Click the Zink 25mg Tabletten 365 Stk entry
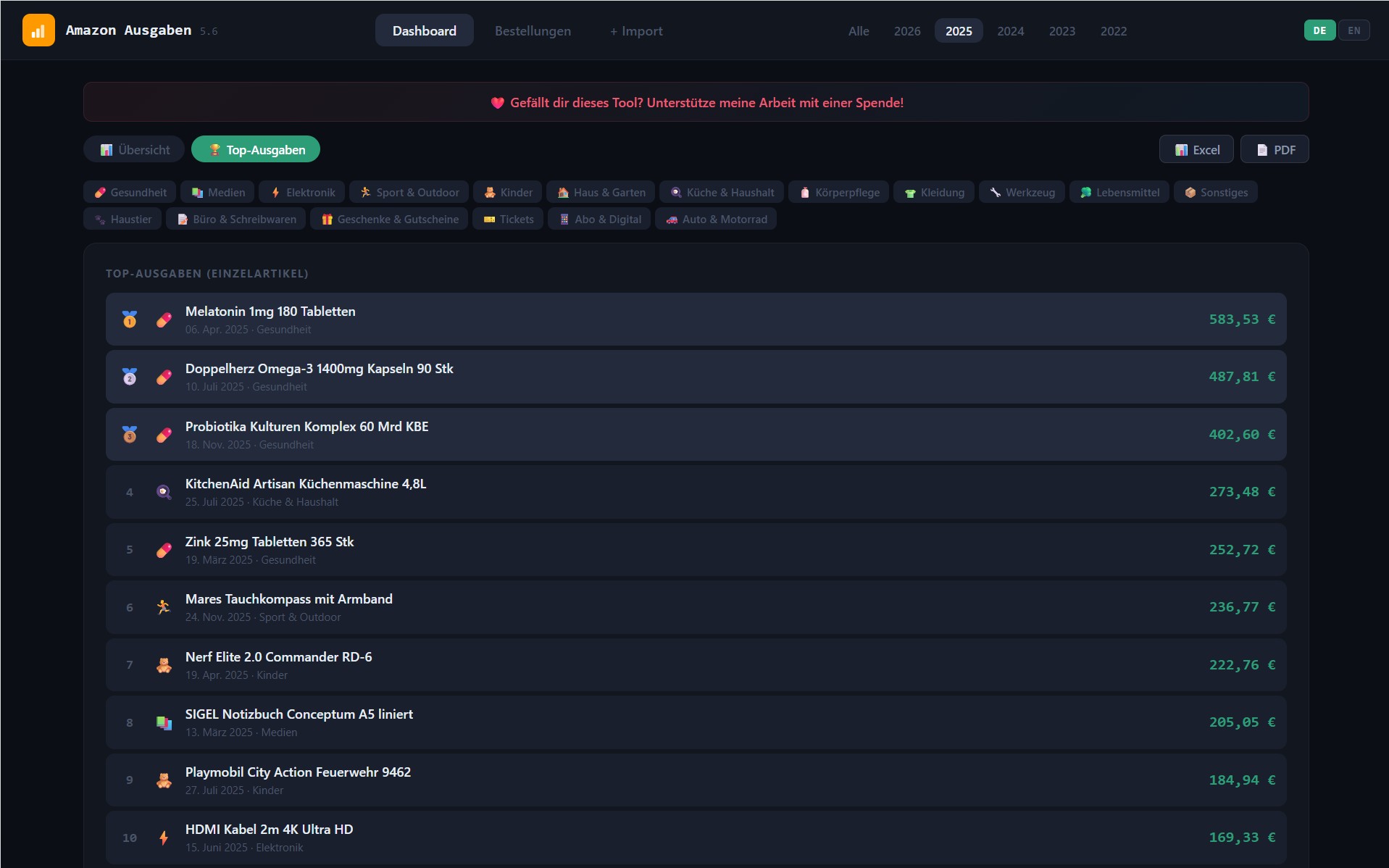This screenshot has width=1389, height=868. (x=696, y=550)
